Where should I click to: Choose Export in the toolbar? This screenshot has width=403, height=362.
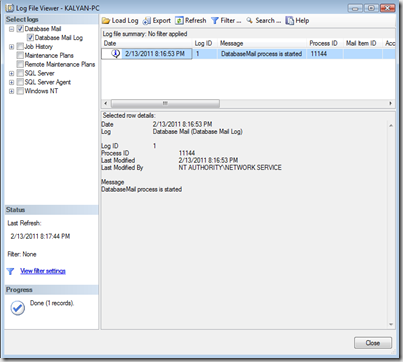pyautogui.click(x=157, y=21)
